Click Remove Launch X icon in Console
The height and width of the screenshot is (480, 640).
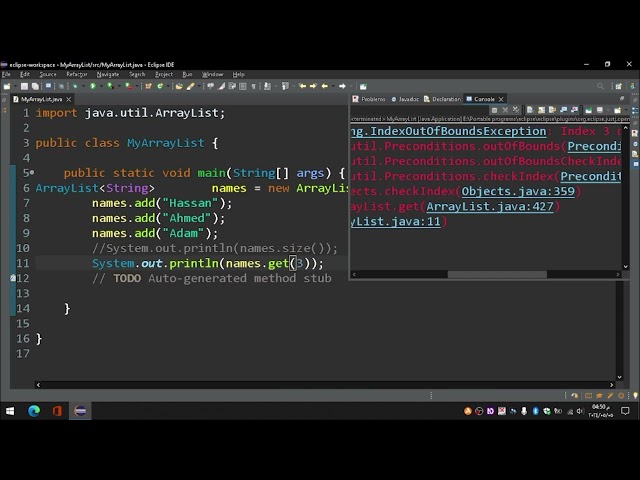(x=505, y=110)
